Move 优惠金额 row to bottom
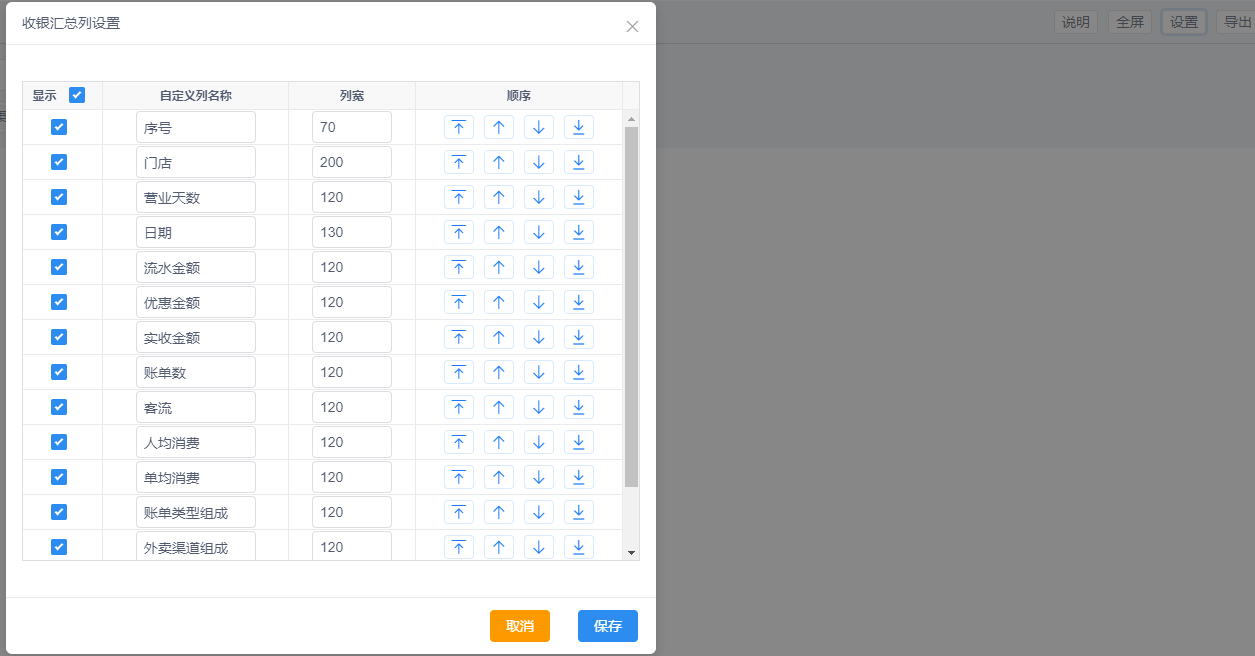This screenshot has height=656, width=1255. 579,302
